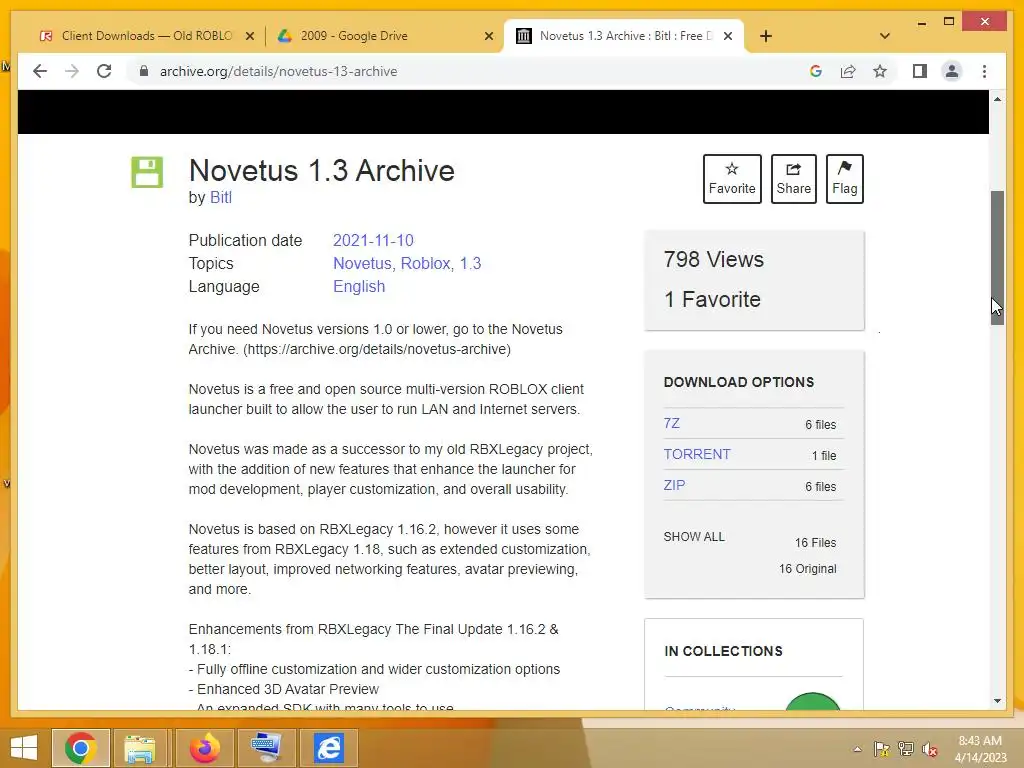Click the Novetus 1.3 Archive title

[x=321, y=171]
